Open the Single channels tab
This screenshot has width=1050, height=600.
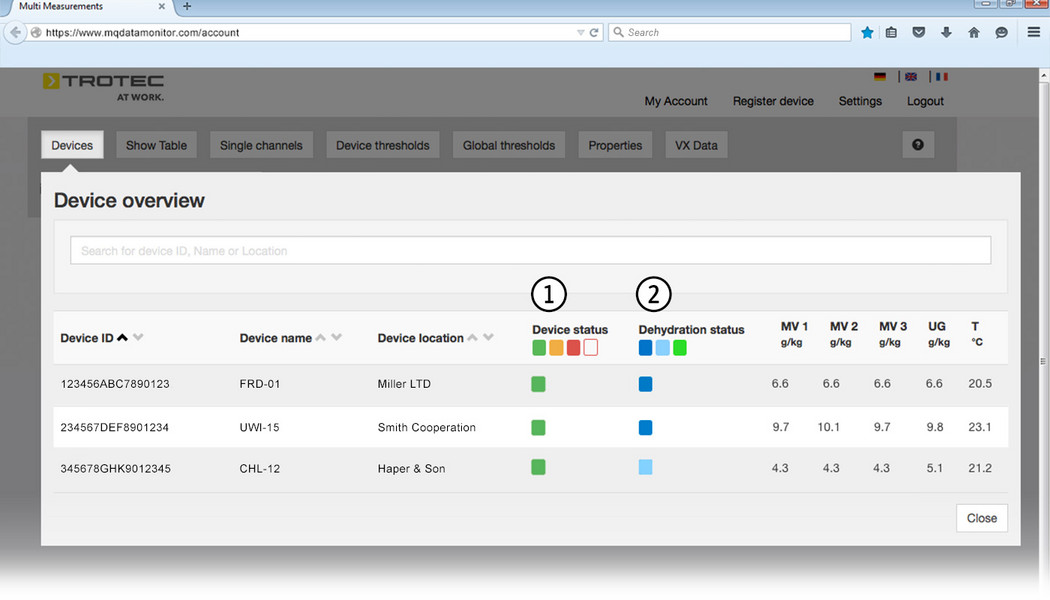pos(261,145)
